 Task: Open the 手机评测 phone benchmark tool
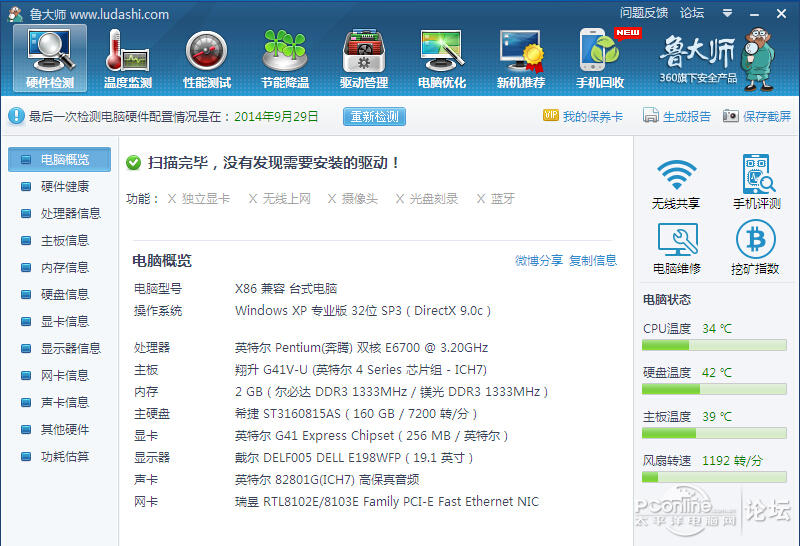pyautogui.click(x=756, y=183)
